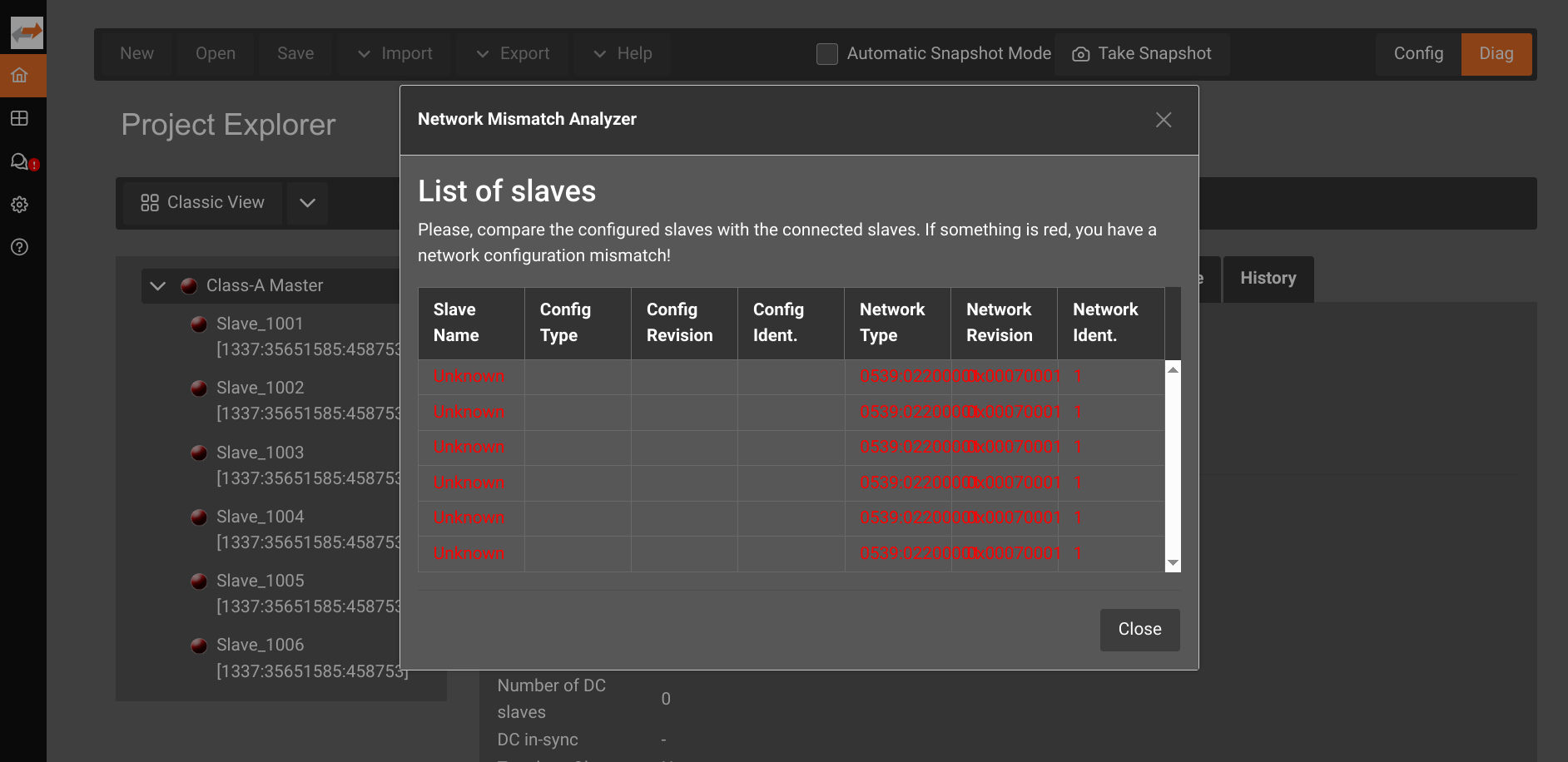Click the help question mark sidebar icon
Image resolution: width=1568 pixels, height=762 pixels.
point(20,247)
